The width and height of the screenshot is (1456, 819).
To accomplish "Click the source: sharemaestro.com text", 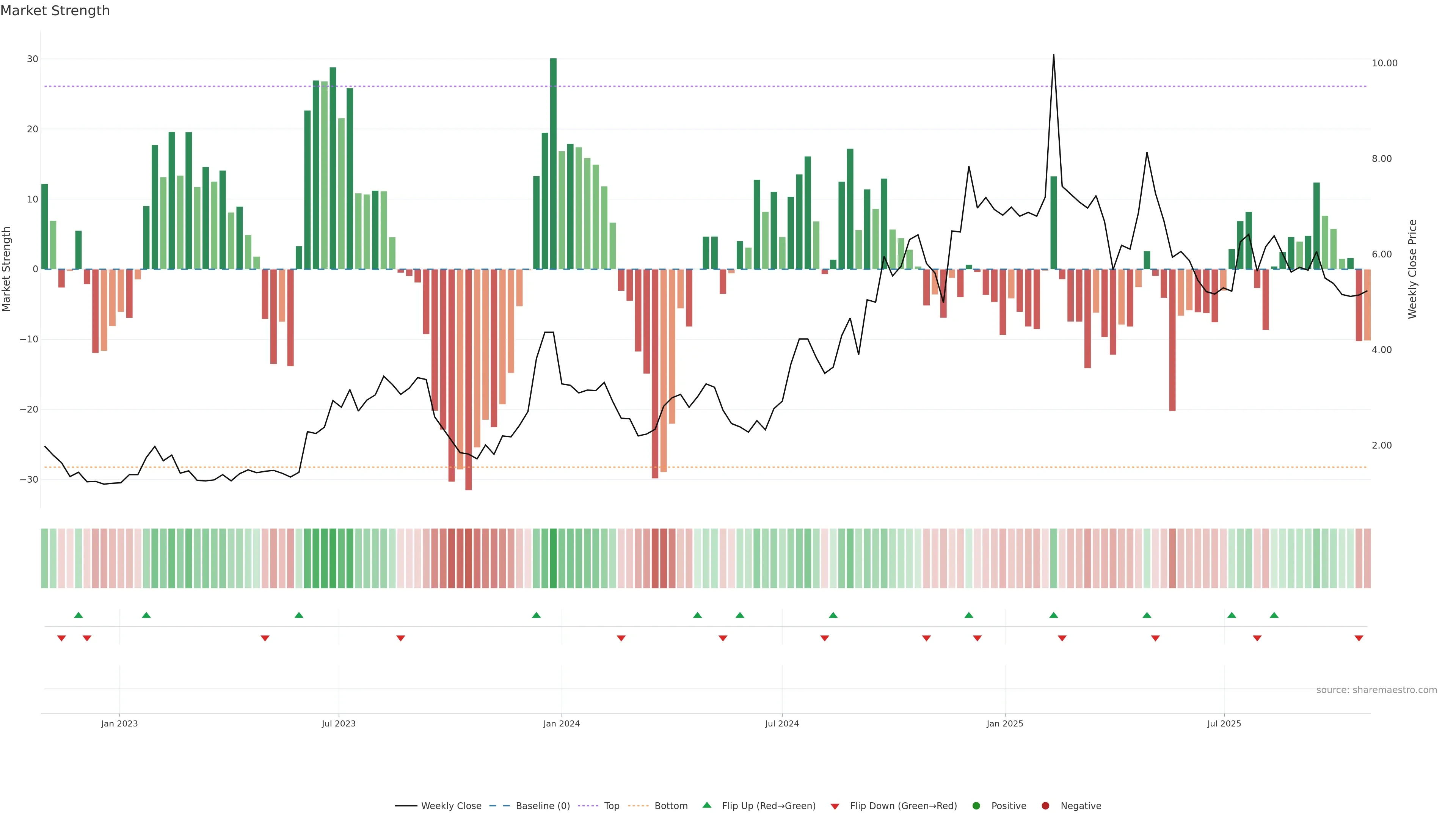I will [1376, 690].
